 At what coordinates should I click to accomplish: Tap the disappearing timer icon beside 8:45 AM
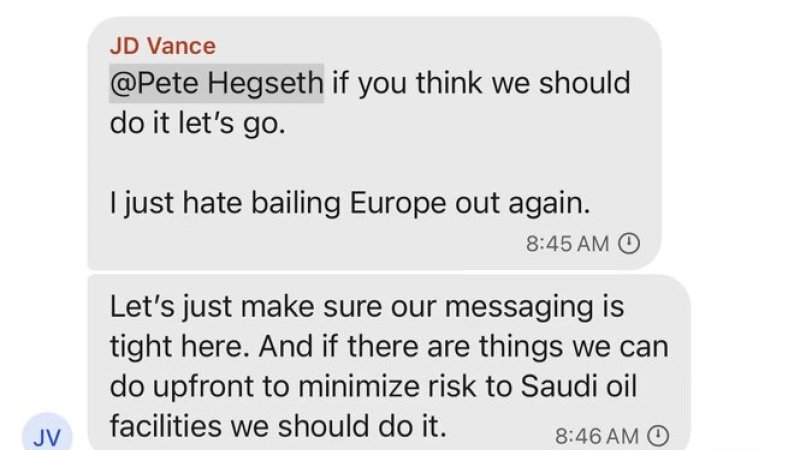coord(629,243)
